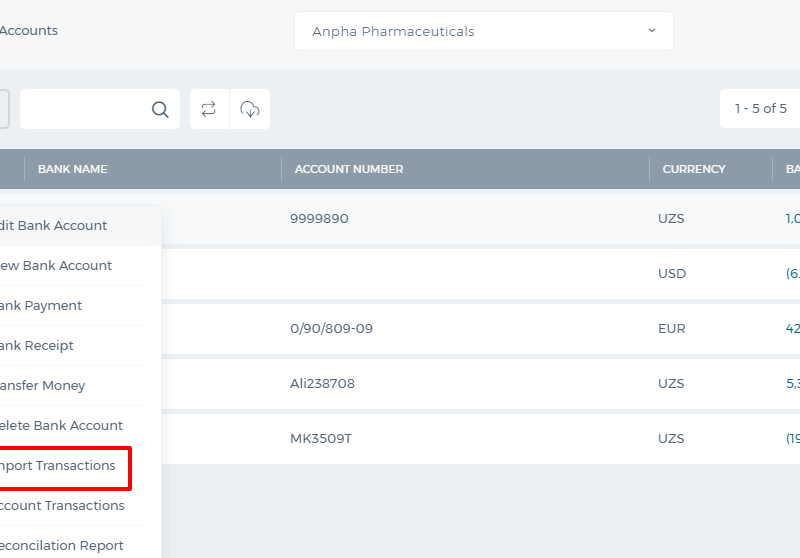Open Account Transactions from menu
Viewport: 800px width, 558px height.
pyautogui.click(x=62, y=505)
